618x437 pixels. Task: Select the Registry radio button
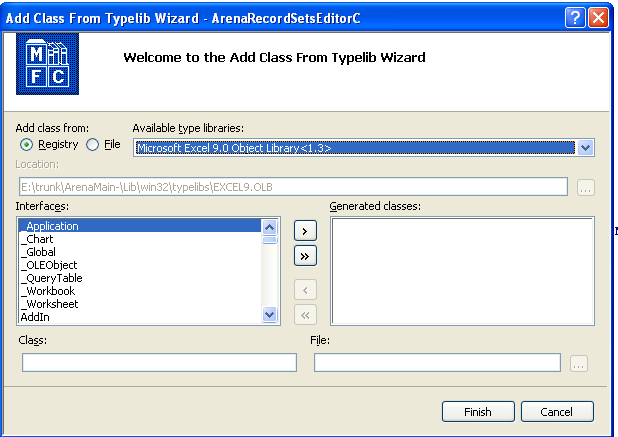tap(27, 145)
